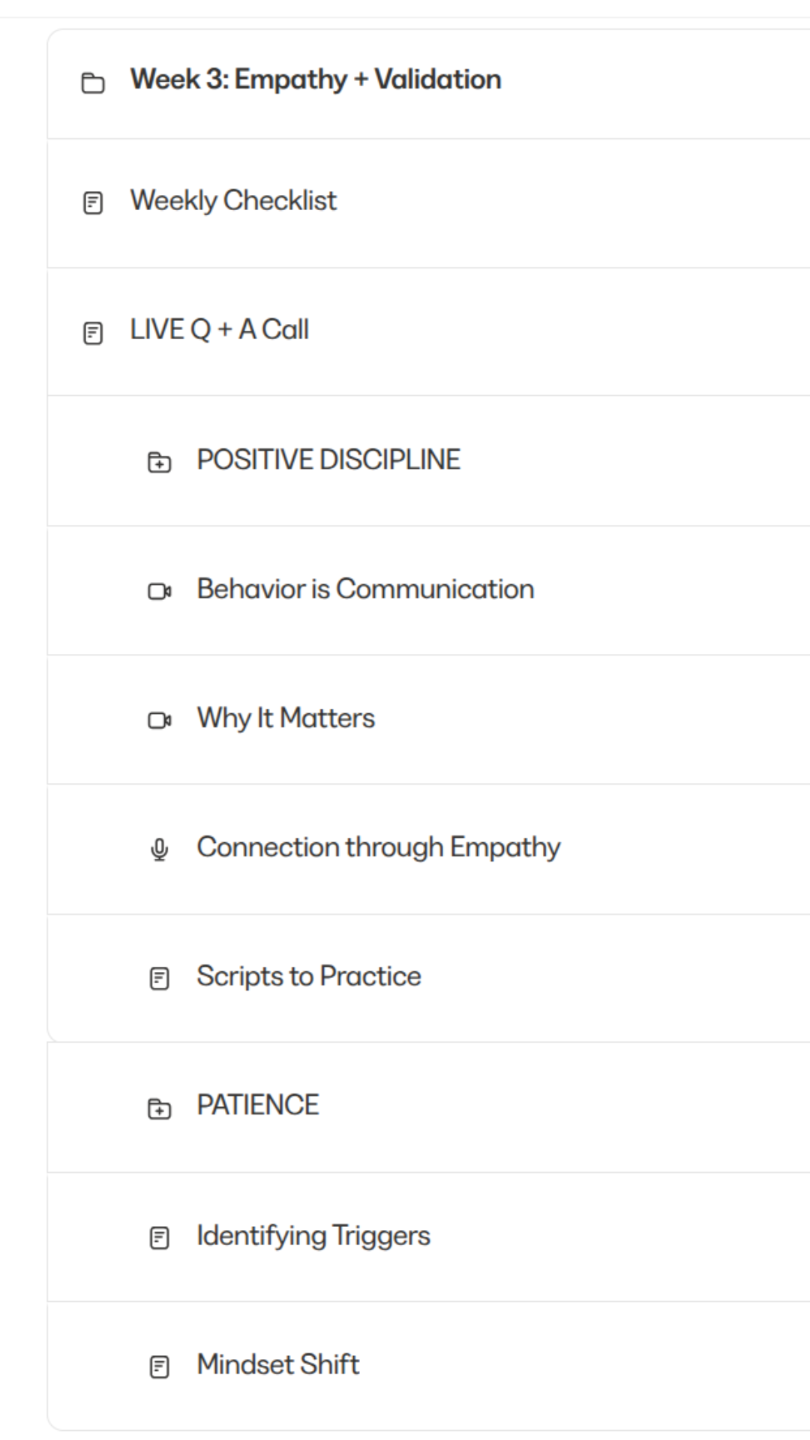Click the video camera icon for Behavior is Communication
This screenshot has width=810, height=1440.
(159, 592)
